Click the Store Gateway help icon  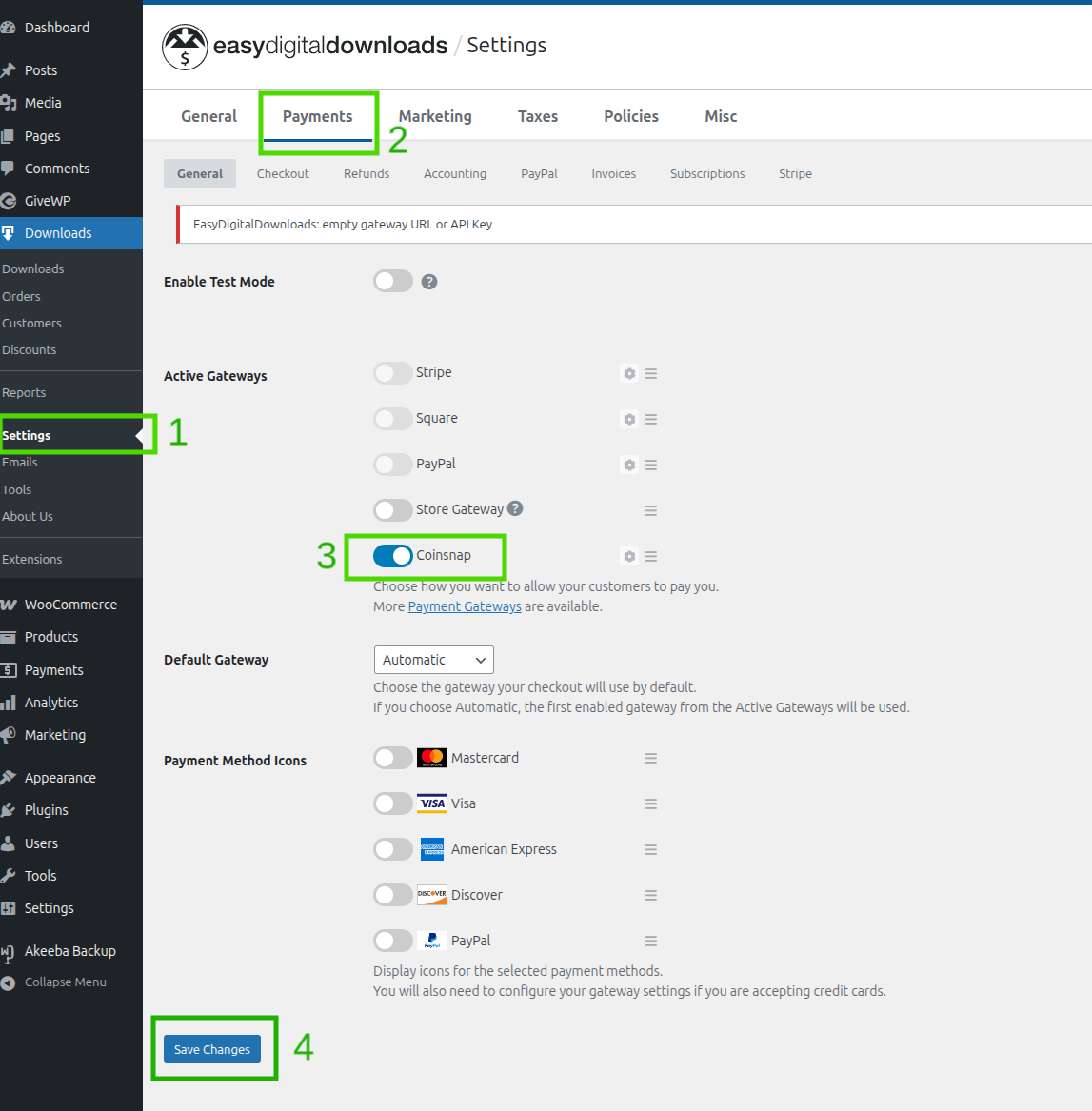[515, 508]
